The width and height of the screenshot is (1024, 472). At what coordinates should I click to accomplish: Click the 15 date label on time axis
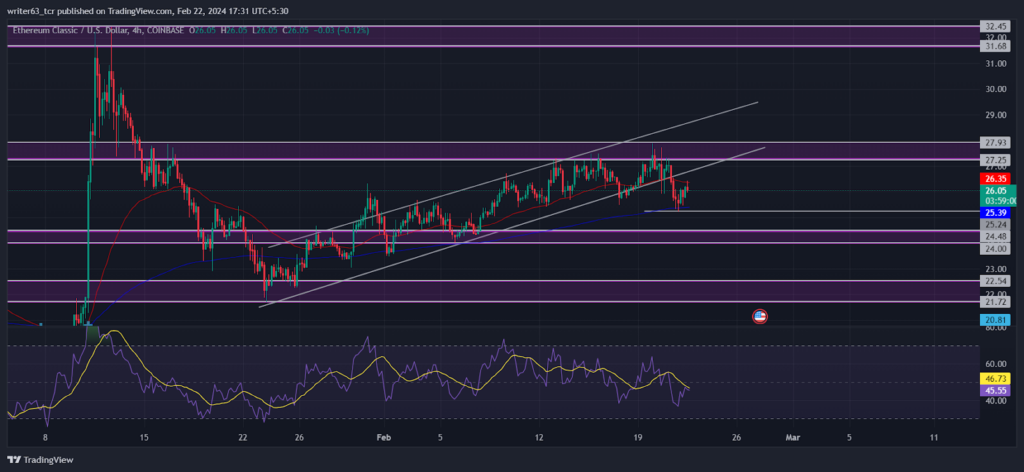click(144, 437)
